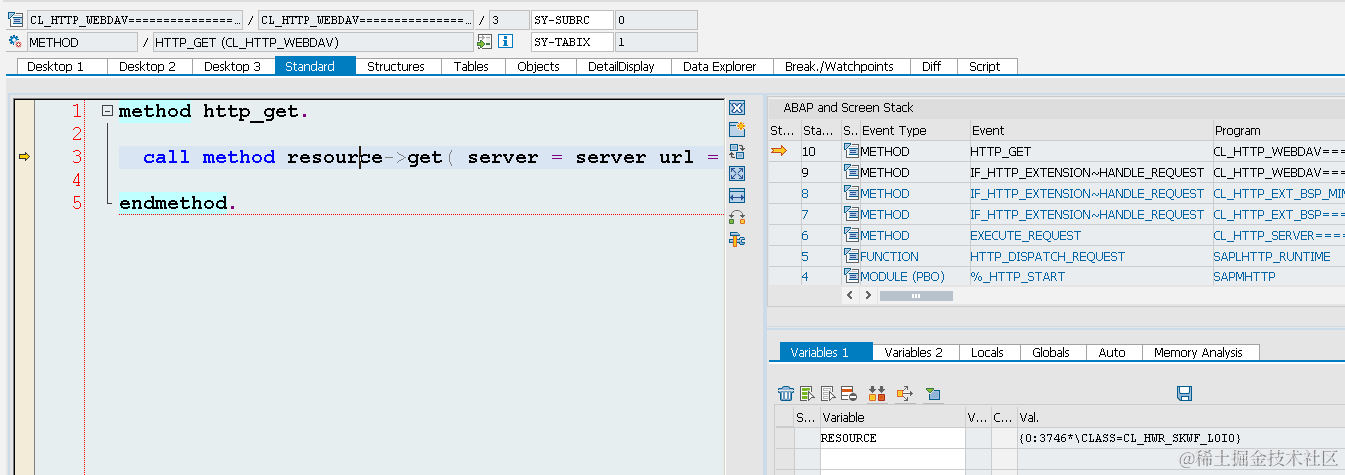The width and height of the screenshot is (1345, 475).
Task: Click the stack icon in HTTP_GET row
Action: [851, 151]
